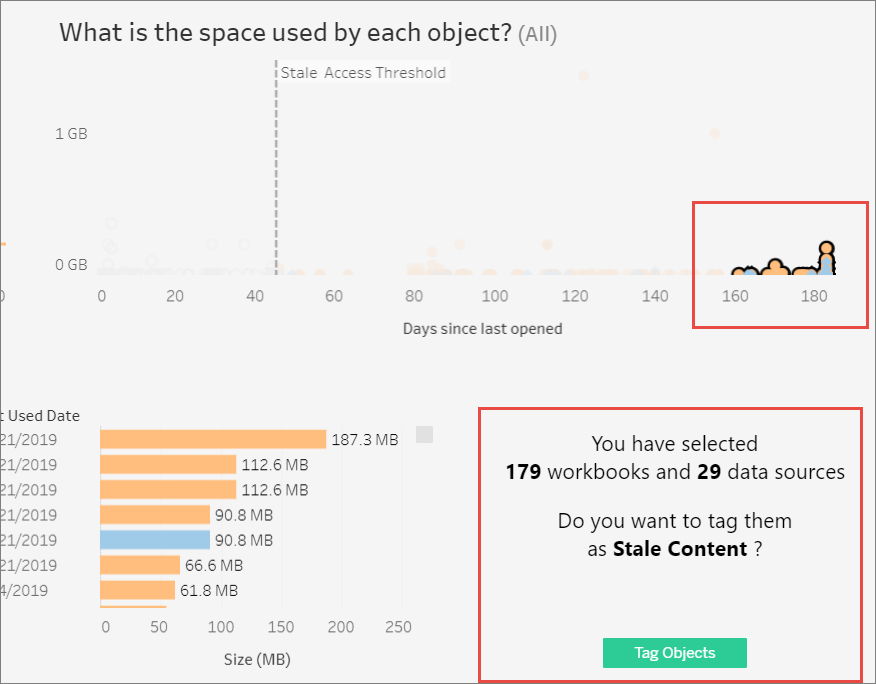Click the 'Stale Content' bold text
Viewport: 876px width, 684px height.
pos(680,549)
